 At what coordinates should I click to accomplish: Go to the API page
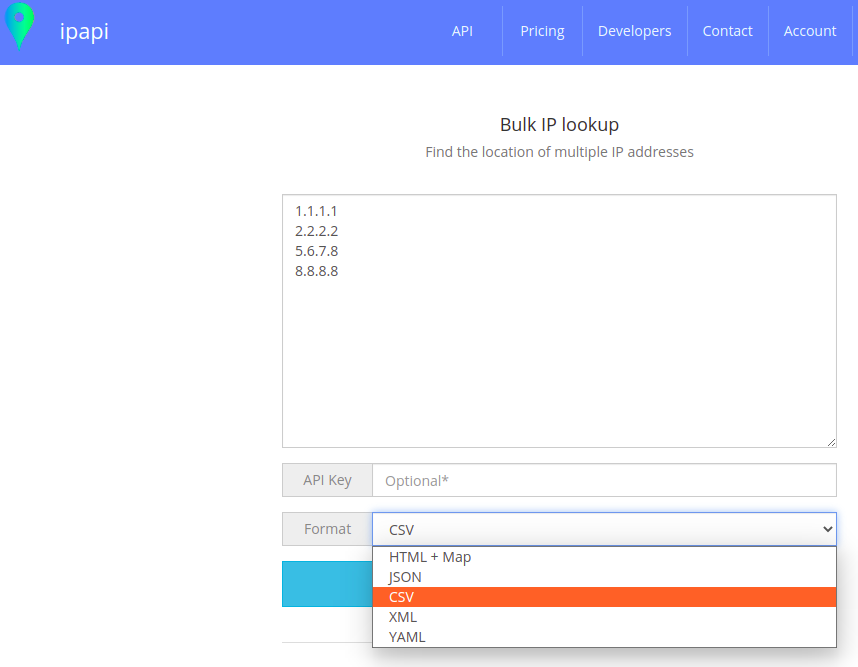pos(462,30)
